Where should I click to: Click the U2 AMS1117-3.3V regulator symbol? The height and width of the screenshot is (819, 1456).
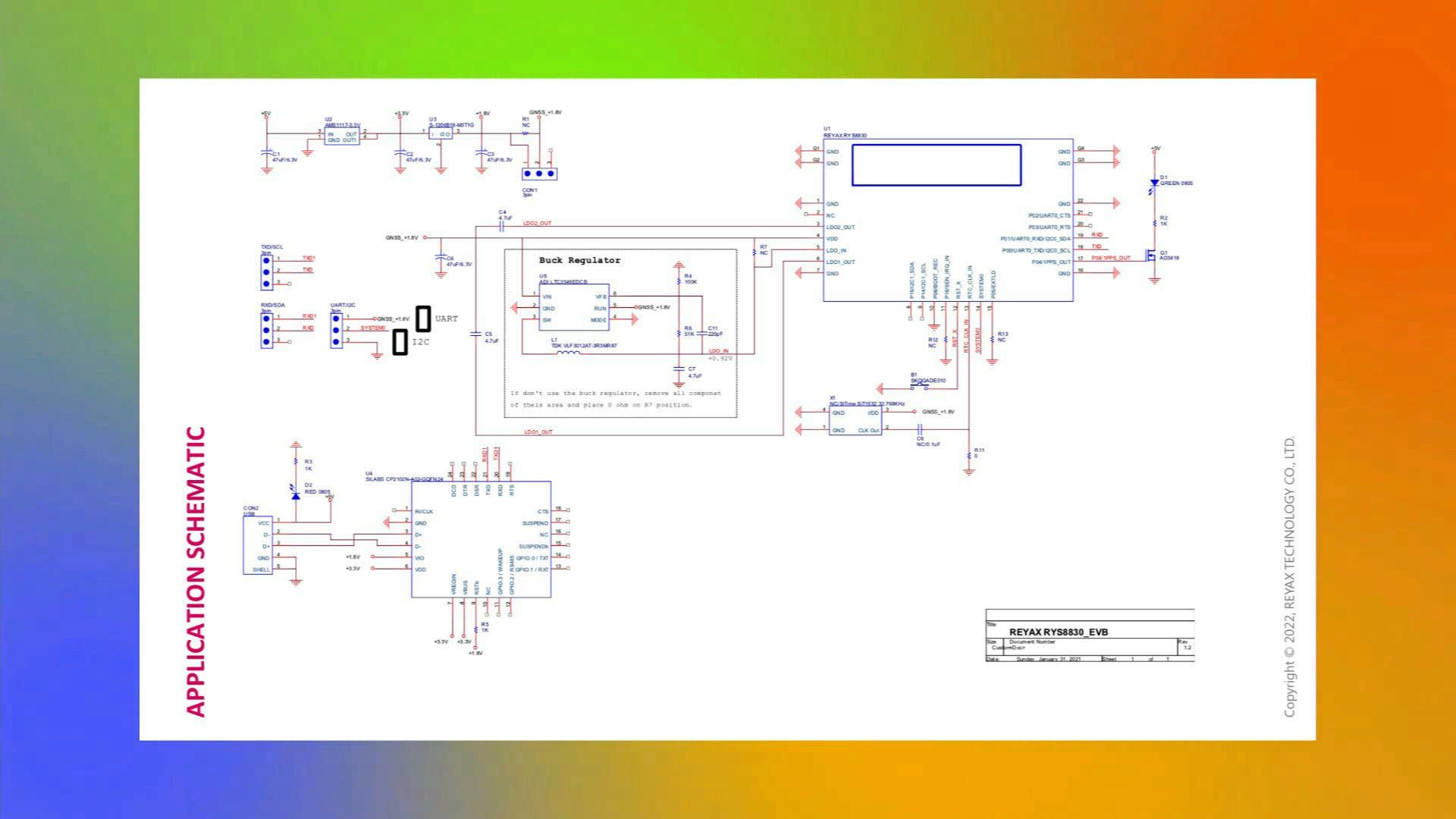342,137
